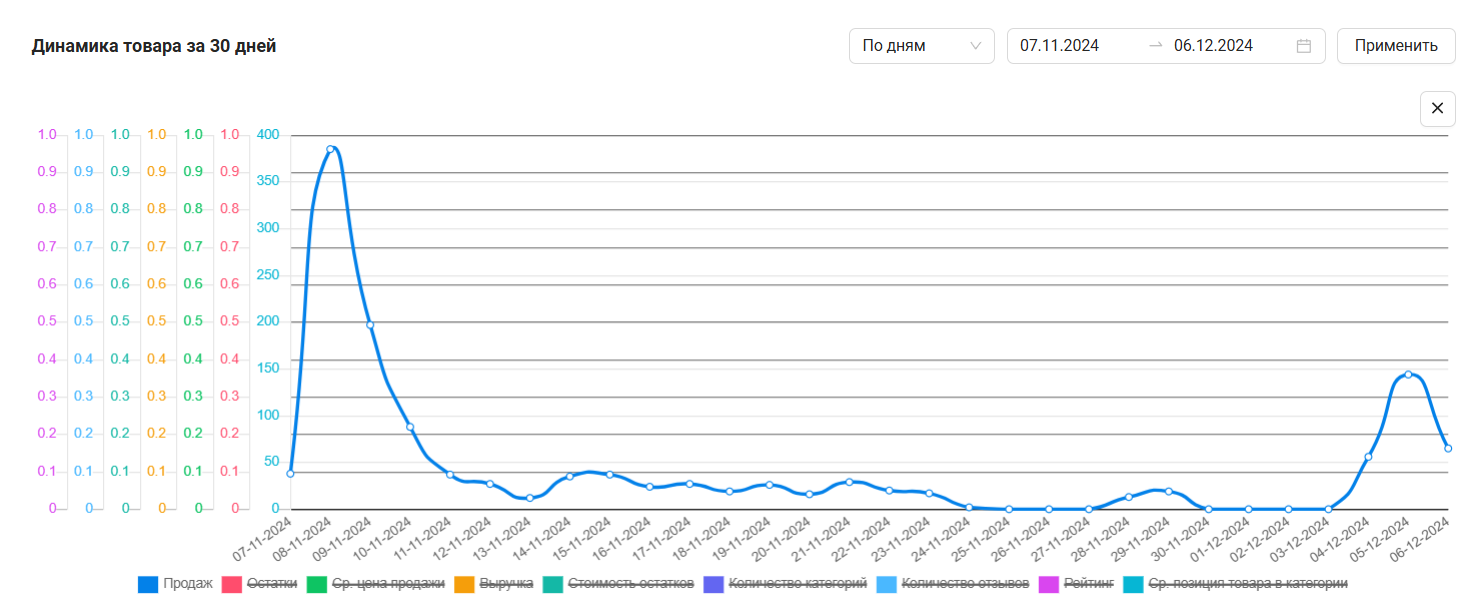
Task: Click the first data point on 07-11-2024
Action: (290, 473)
